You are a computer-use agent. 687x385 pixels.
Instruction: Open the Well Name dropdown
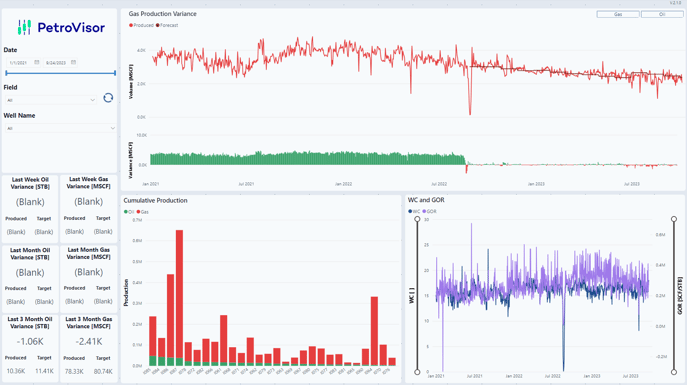[x=60, y=128]
